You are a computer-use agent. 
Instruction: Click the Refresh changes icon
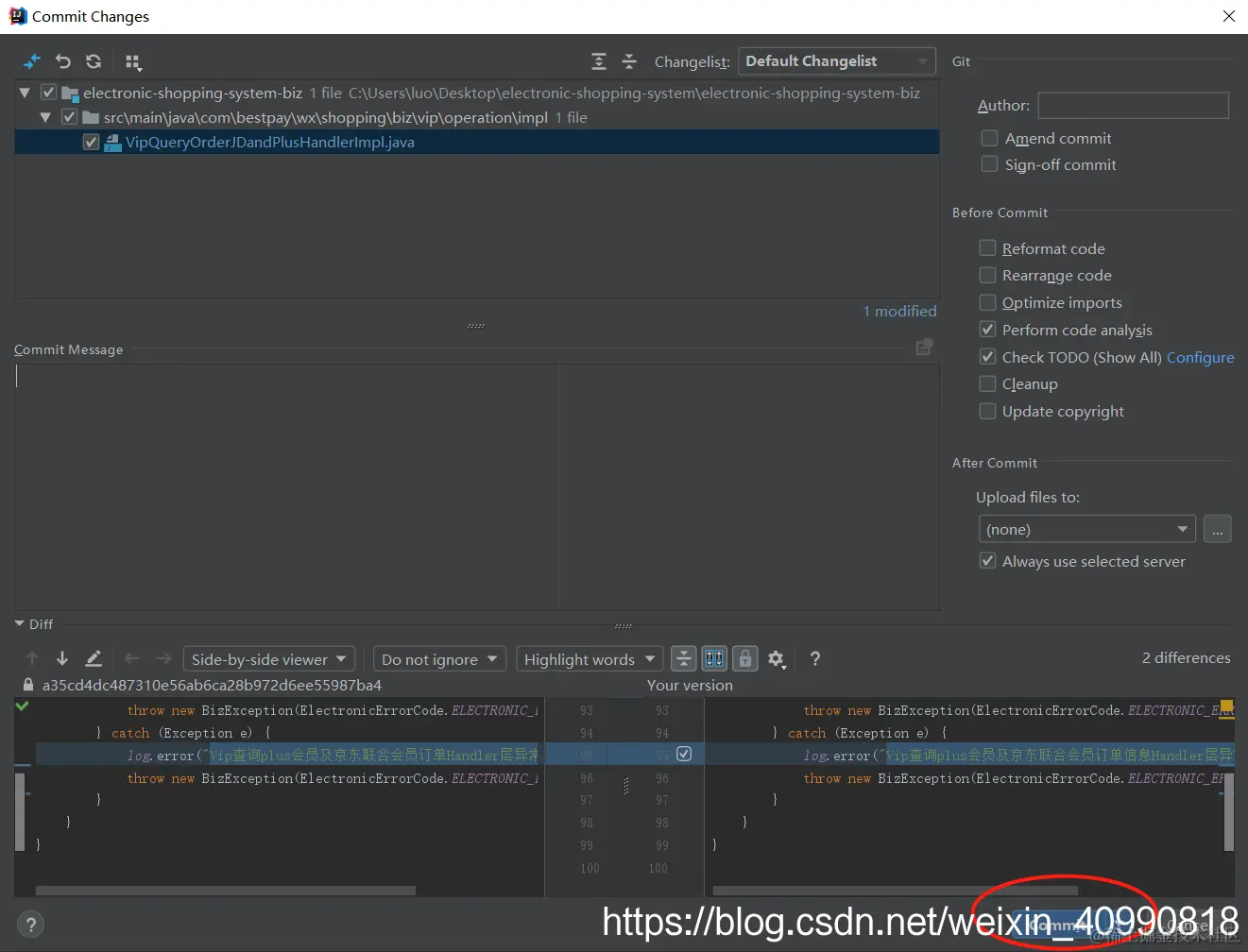pos(93,61)
